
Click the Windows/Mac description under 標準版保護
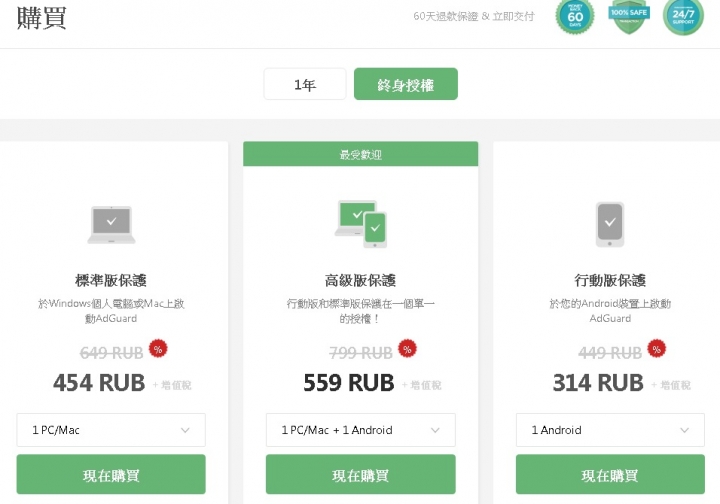point(111,311)
